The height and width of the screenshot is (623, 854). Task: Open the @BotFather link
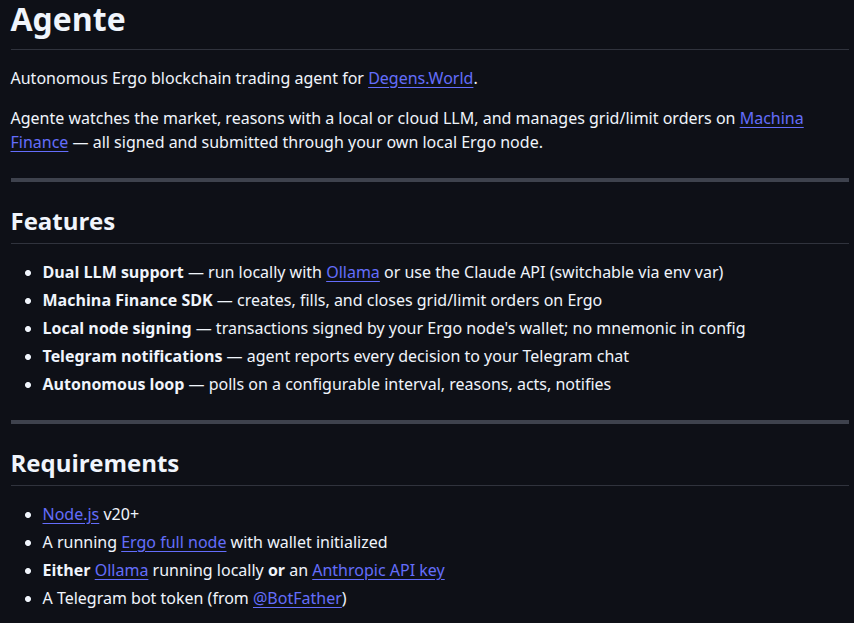pyautogui.click(x=297, y=598)
